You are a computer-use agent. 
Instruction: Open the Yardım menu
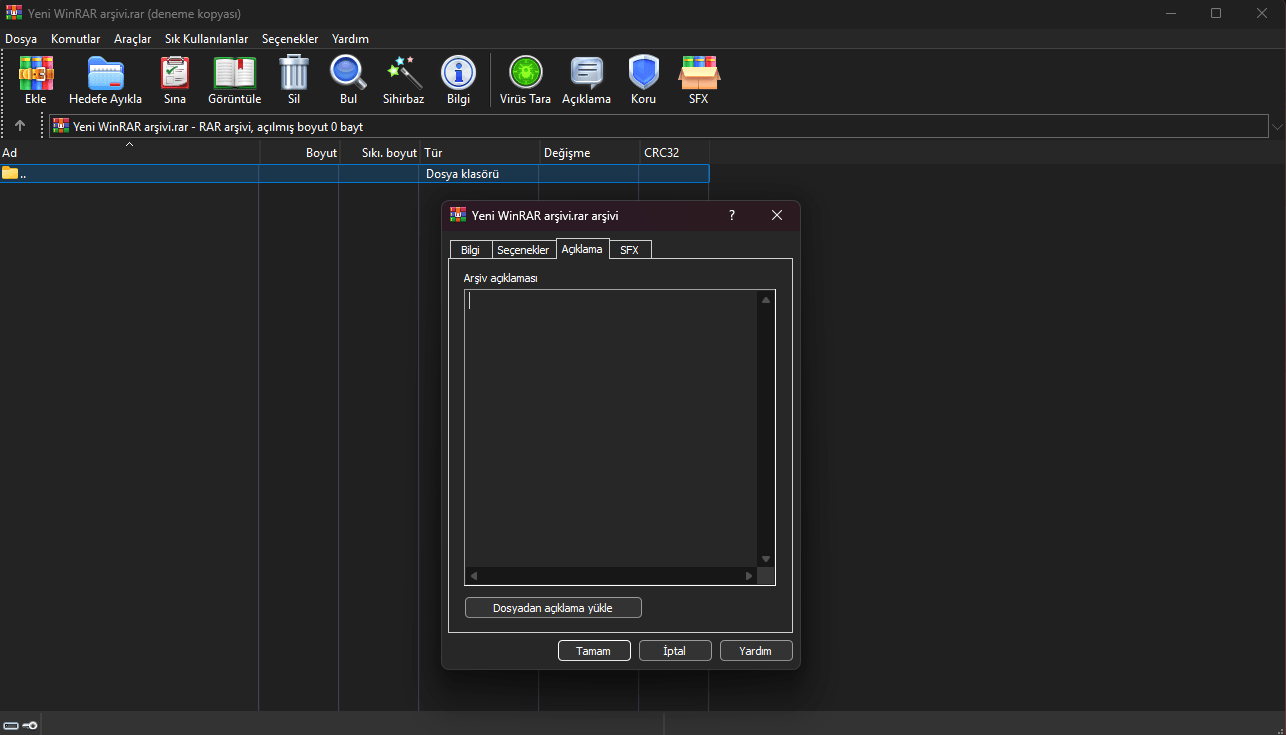tap(350, 39)
